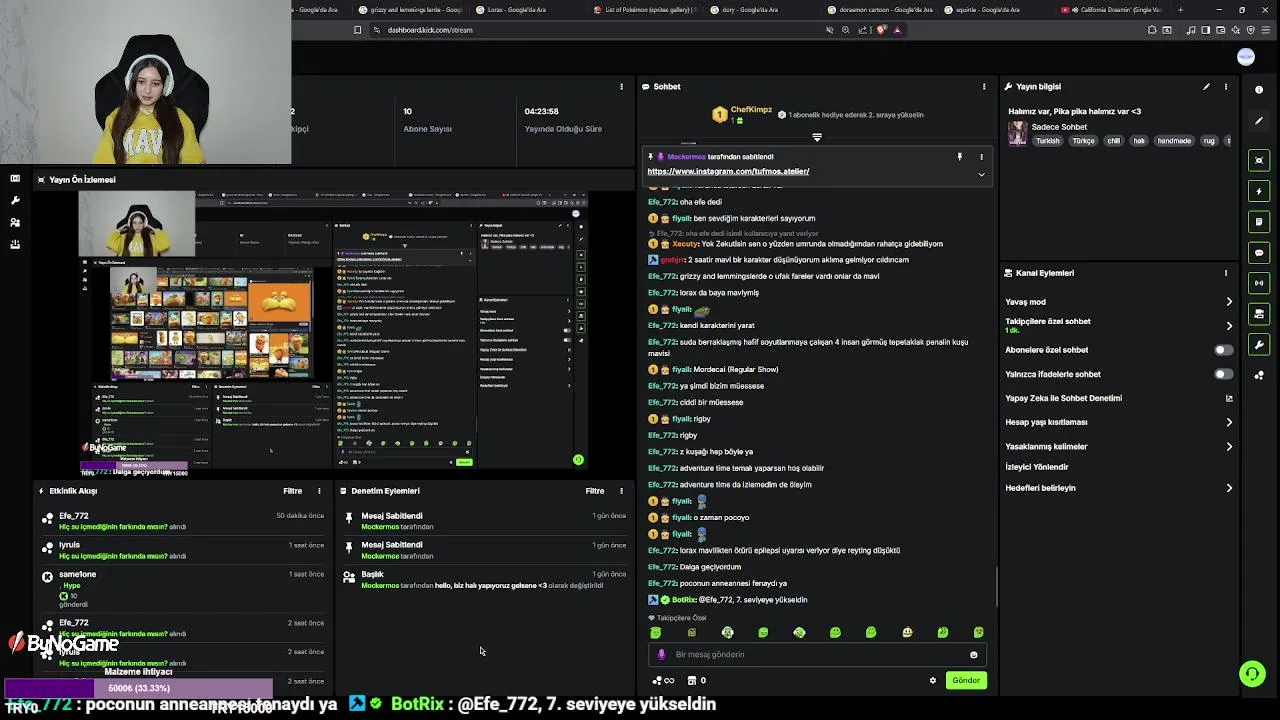Unpin the pinned Mockermos message

959,157
